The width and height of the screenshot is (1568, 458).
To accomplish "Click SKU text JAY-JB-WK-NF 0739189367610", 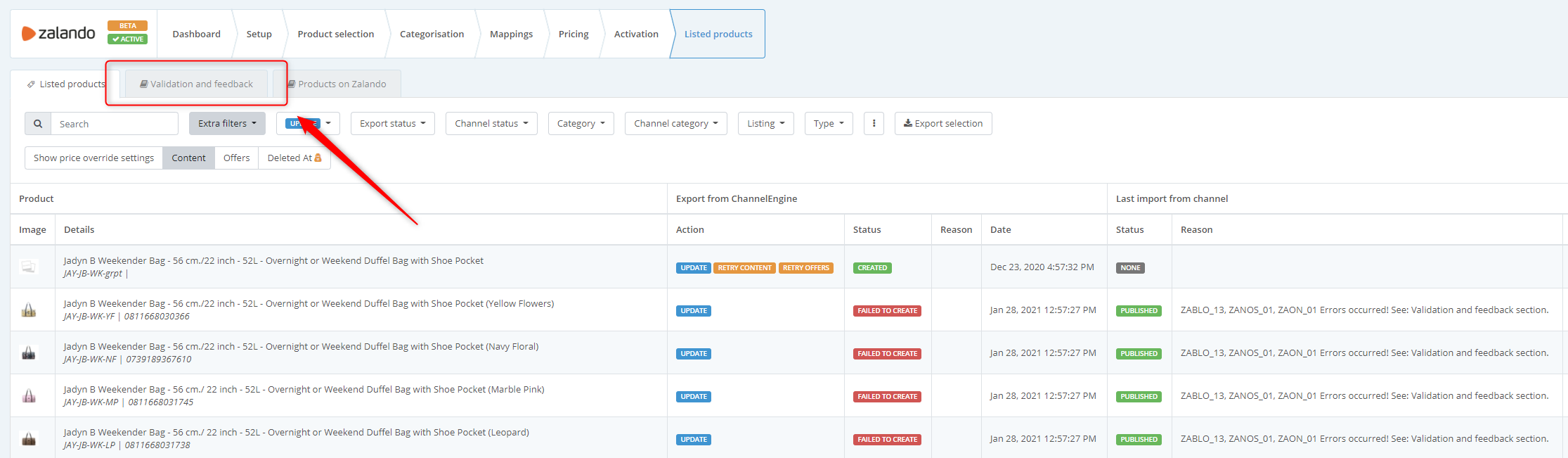I will tap(127, 359).
